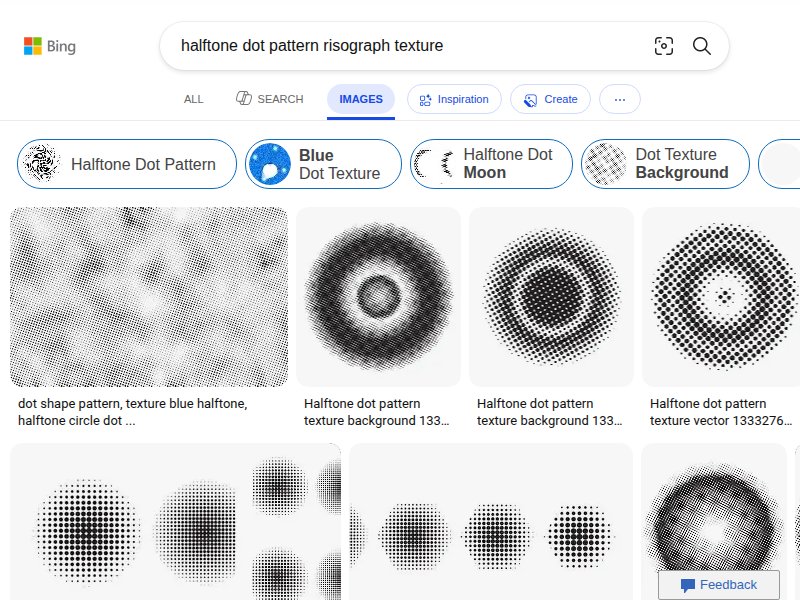Click the palette icon on the Create button

[x=529, y=99]
